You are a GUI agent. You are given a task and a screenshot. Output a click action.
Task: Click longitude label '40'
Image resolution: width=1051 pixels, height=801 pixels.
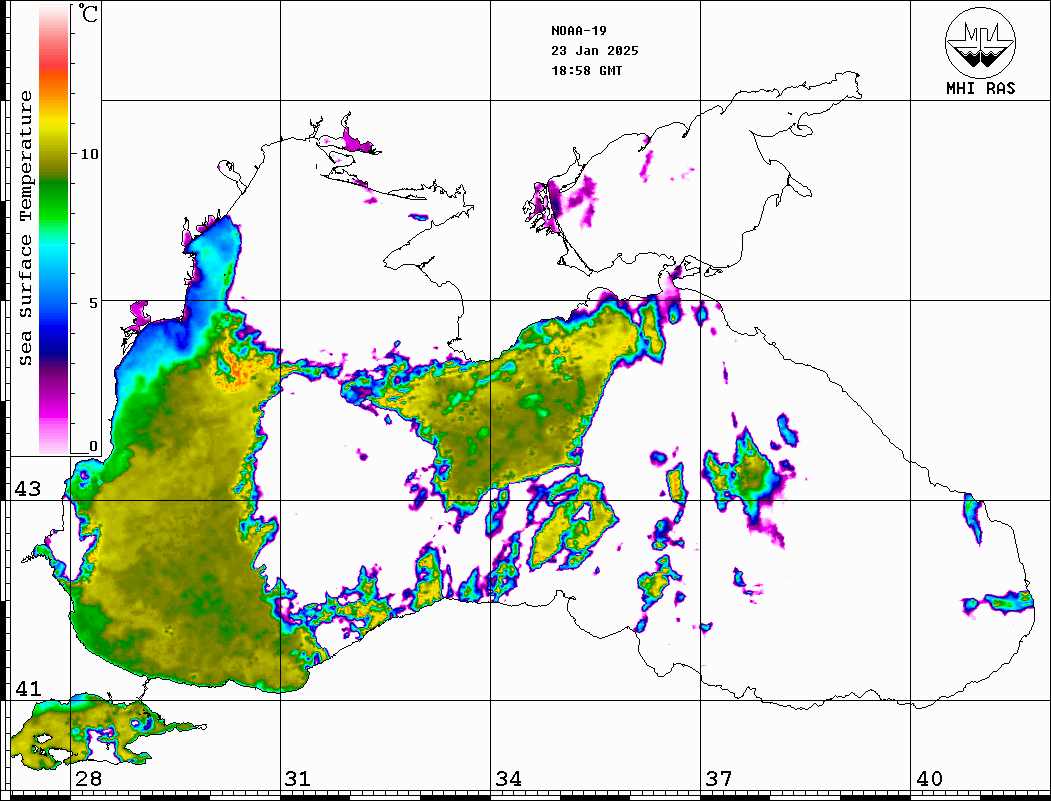(x=929, y=779)
